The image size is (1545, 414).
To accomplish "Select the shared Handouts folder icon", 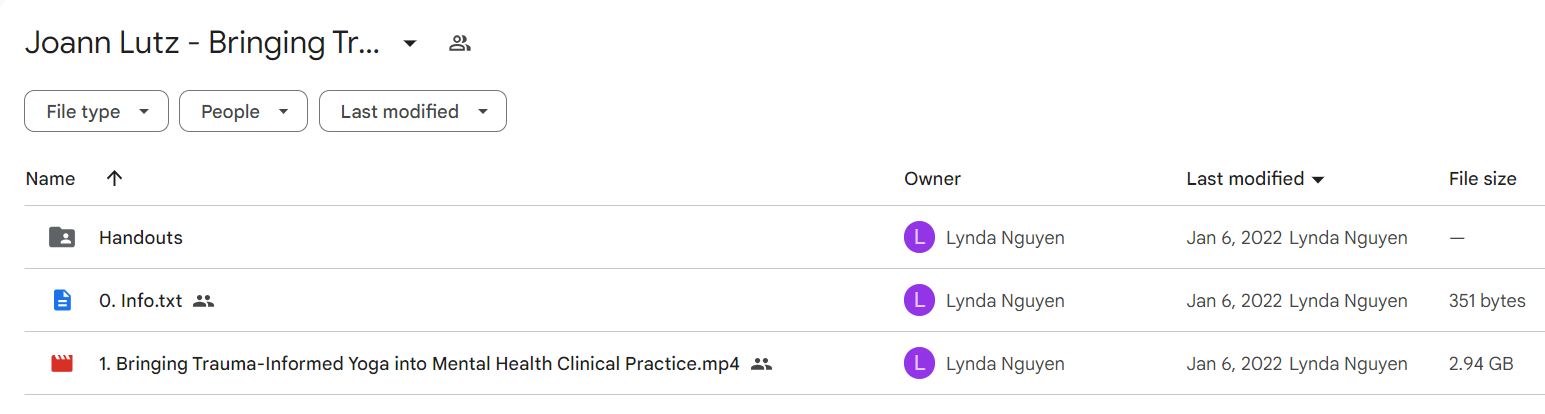I will (x=62, y=238).
